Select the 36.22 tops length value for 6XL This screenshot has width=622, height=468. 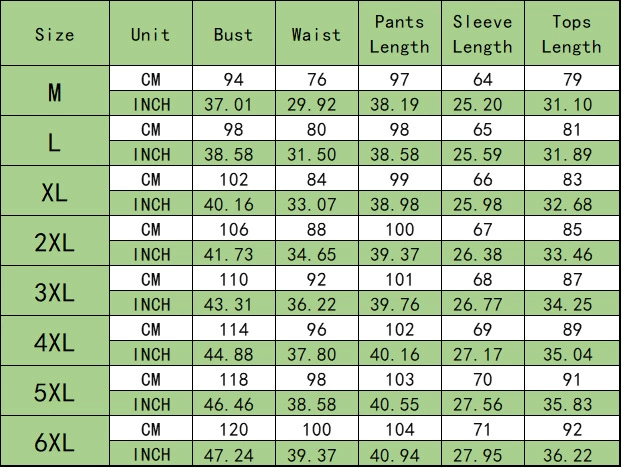click(x=571, y=454)
